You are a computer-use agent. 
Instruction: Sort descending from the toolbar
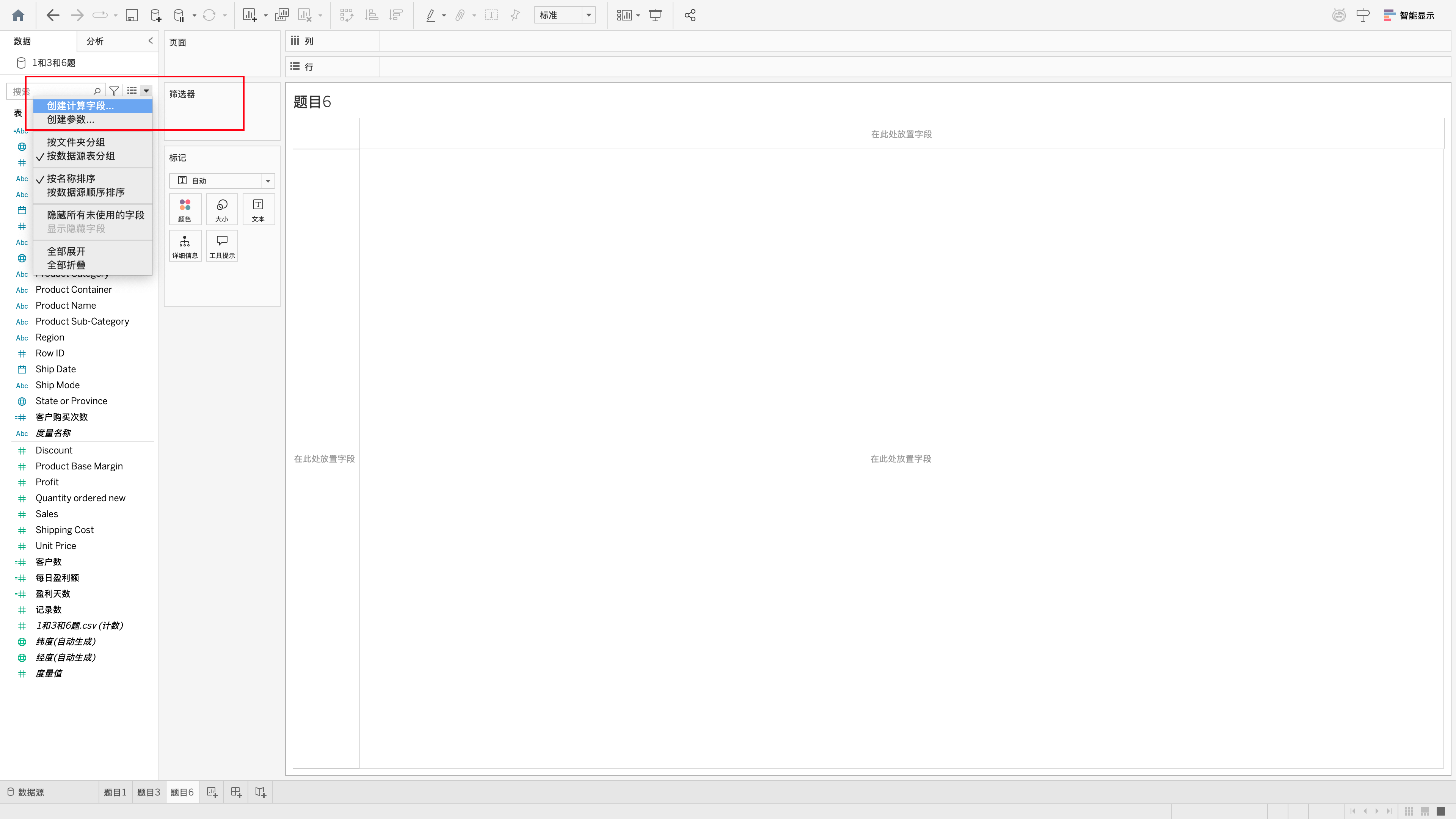(x=396, y=15)
